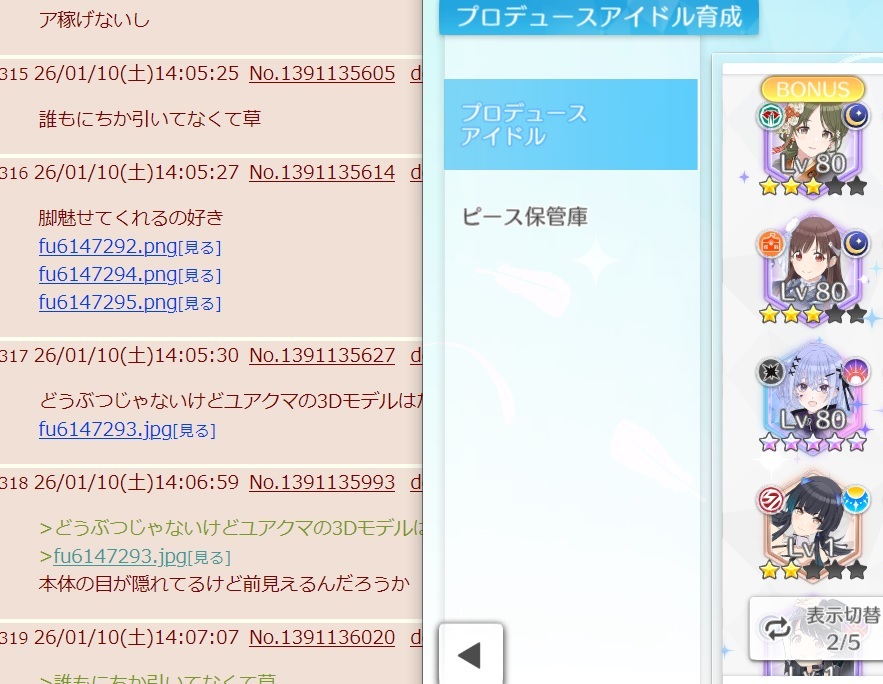This screenshot has height=684, width=883.
Task: Click the red emblem icon on black-haired idol
Action: [770, 500]
